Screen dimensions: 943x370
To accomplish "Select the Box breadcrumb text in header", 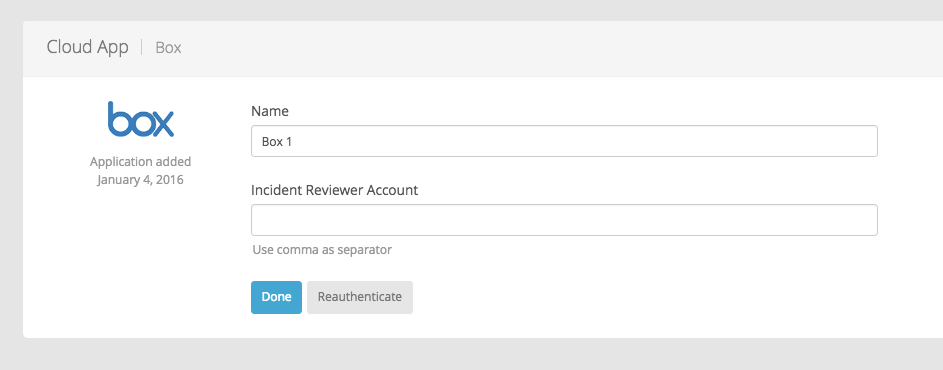I will (168, 48).
